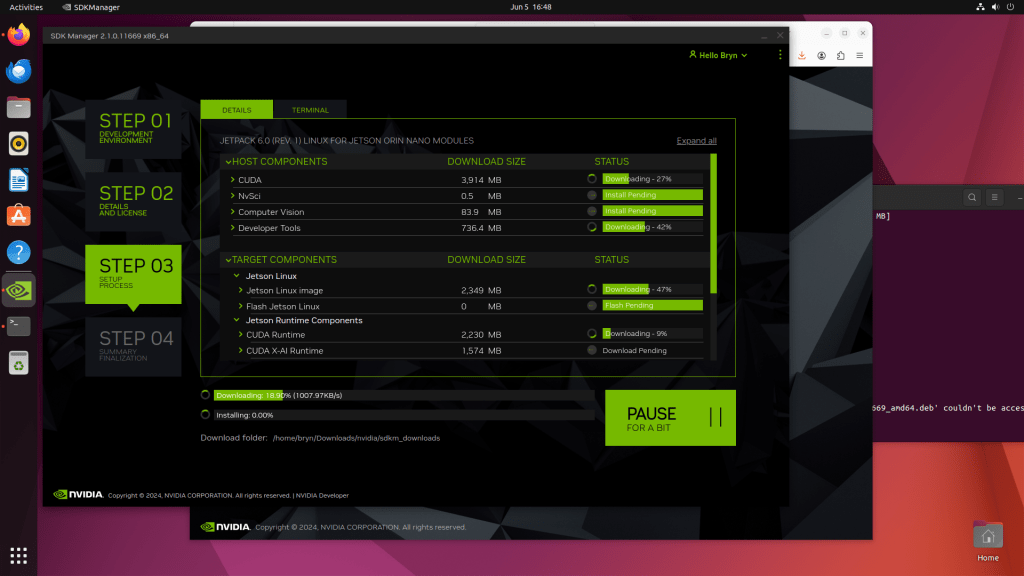1024x576 pixels.
Task: Collapse the Jetson Runtime Components group
Action: (x=238, y=320)
